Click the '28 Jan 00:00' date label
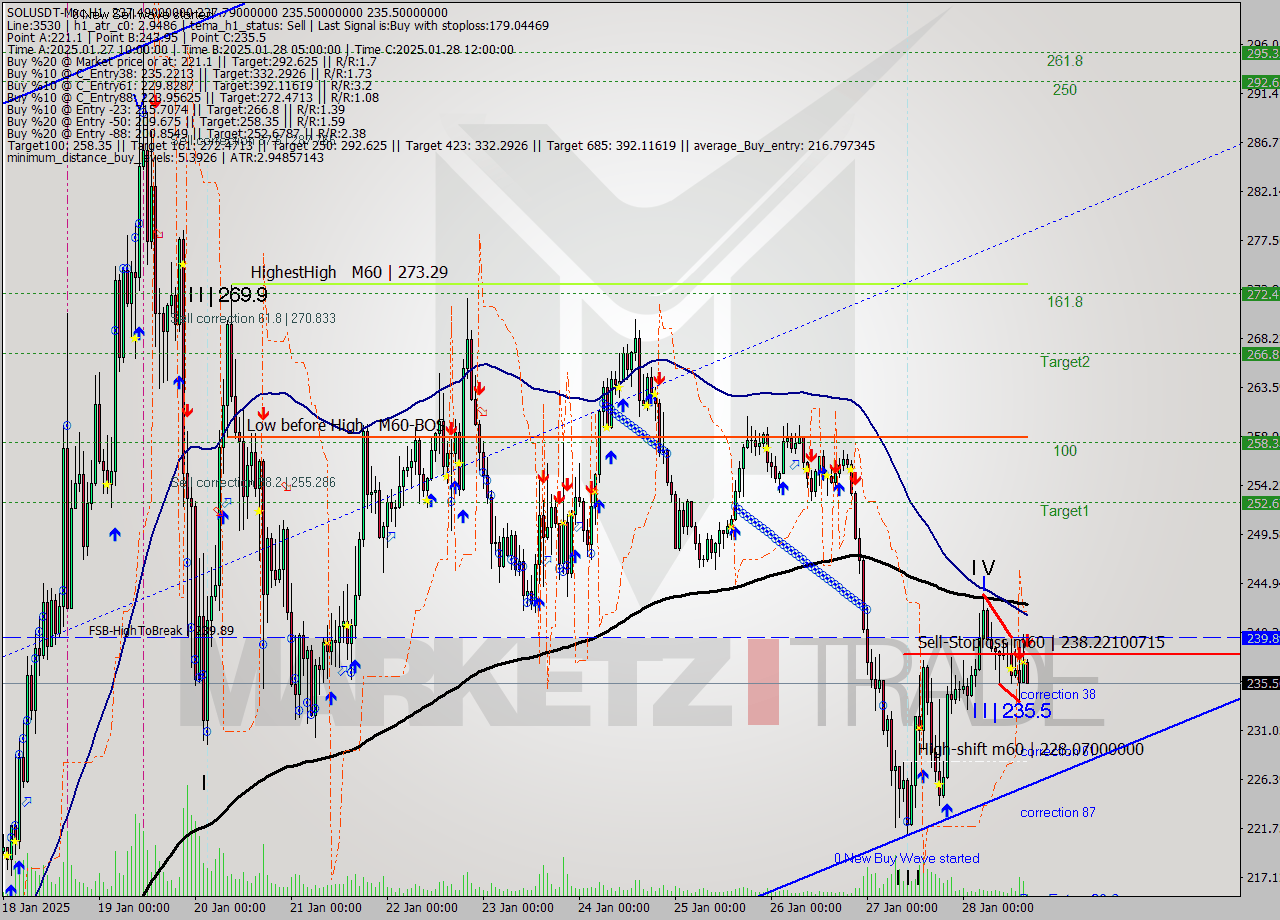This screenshot has height=920, width=1280. click(x=998, y=908)
